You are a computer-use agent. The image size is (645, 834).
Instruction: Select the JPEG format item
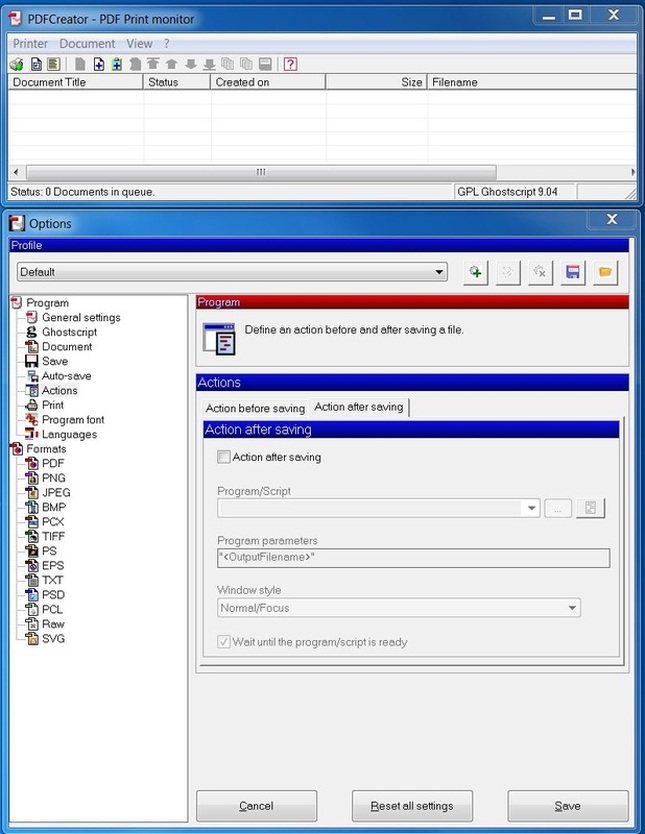click(56, 493)
